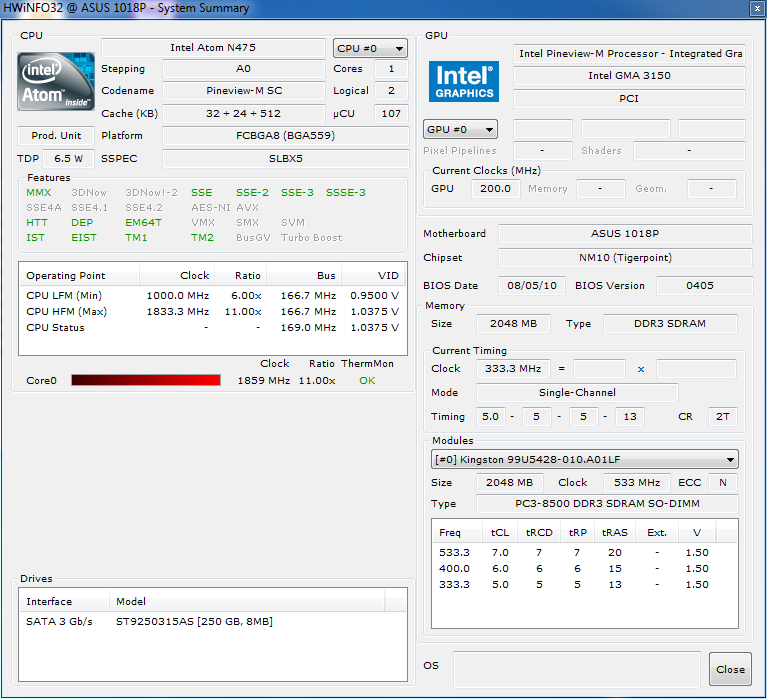This screenshot has height=699, width=767.
Task: Open the CPU #0 selector dropdown
Action: [x=370, y=48]
